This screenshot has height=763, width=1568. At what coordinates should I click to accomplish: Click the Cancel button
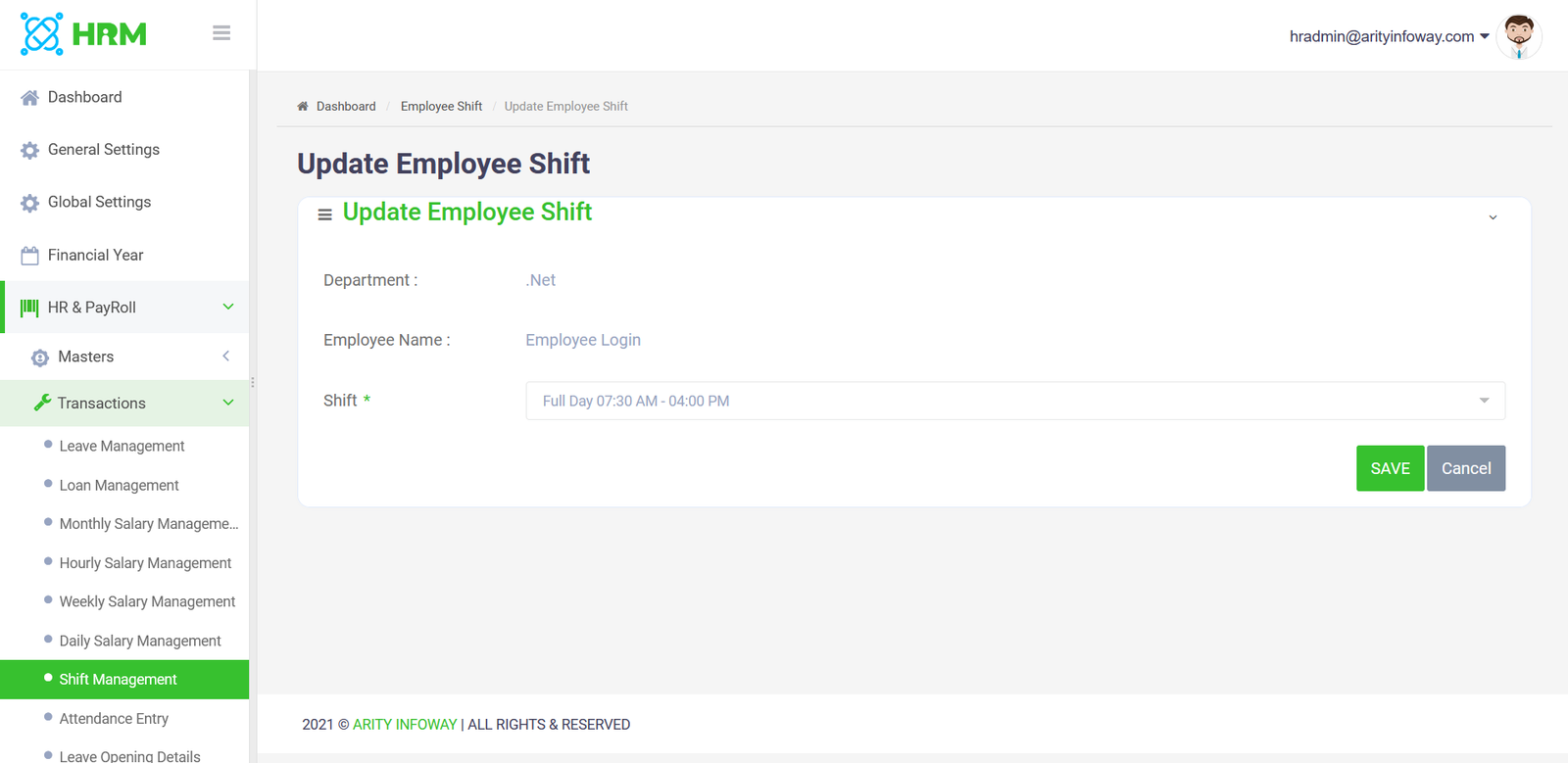point(1465,468)
